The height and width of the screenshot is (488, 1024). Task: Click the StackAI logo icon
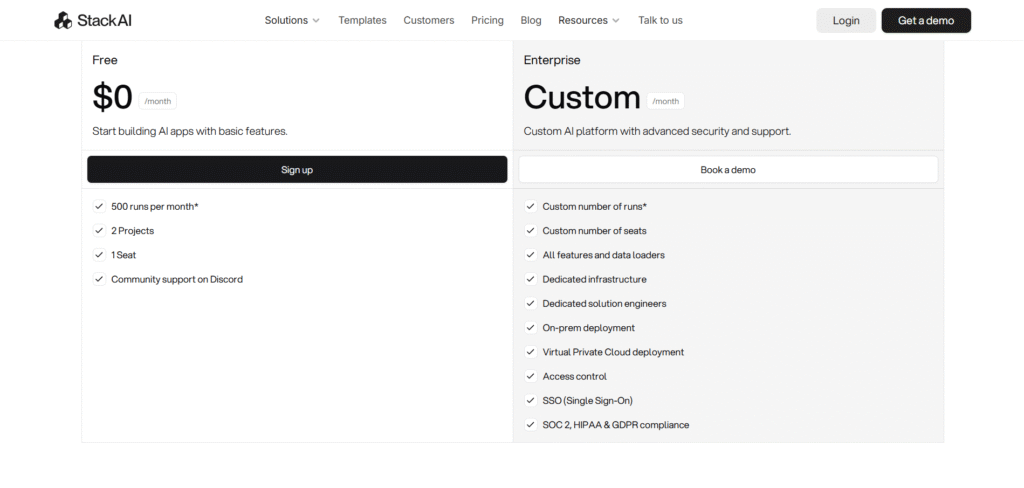[63, 20]
